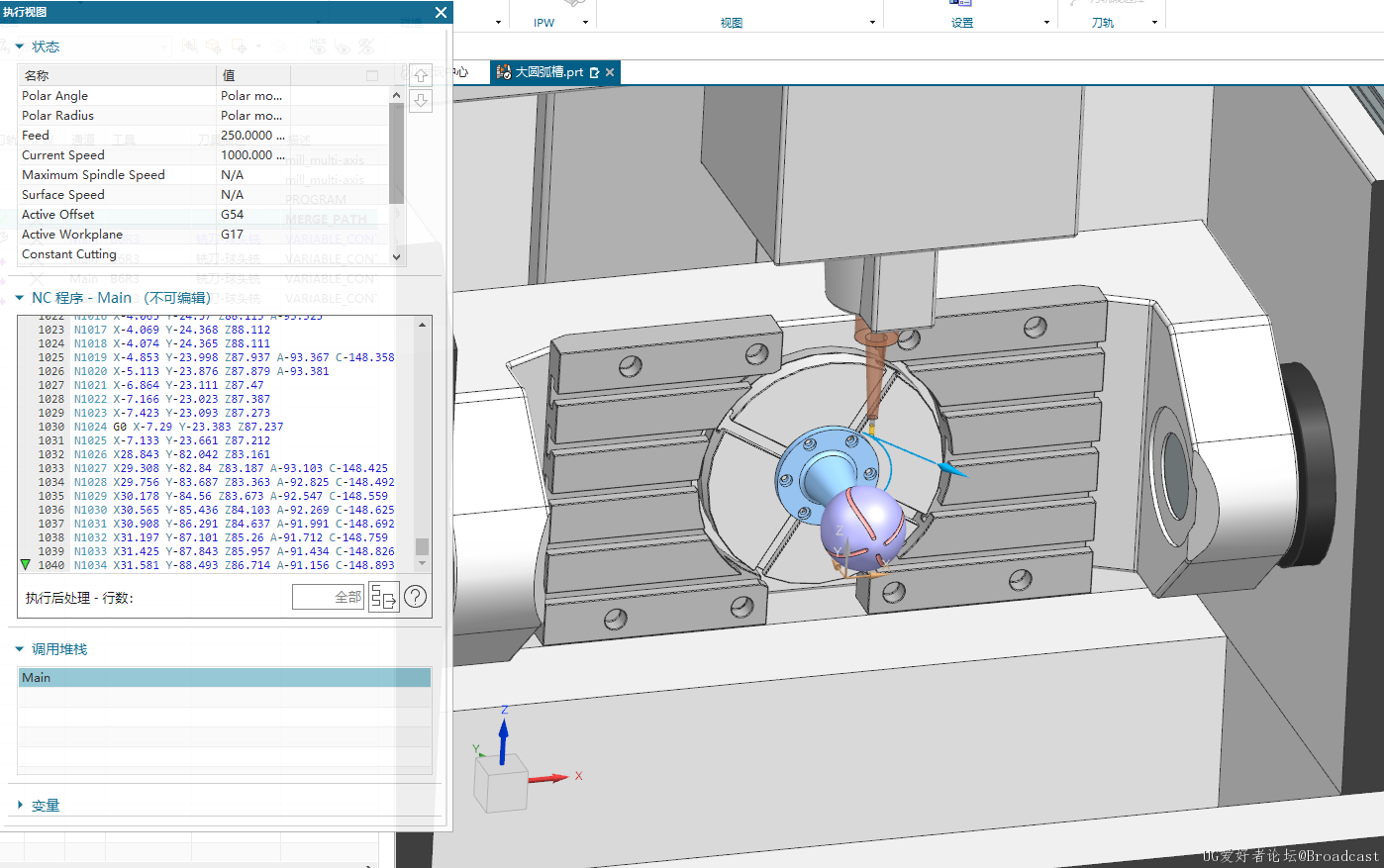Open the 刀轨 ribbon group
The width and height of the screenshot is (1384, 868).
point(1103,23)
